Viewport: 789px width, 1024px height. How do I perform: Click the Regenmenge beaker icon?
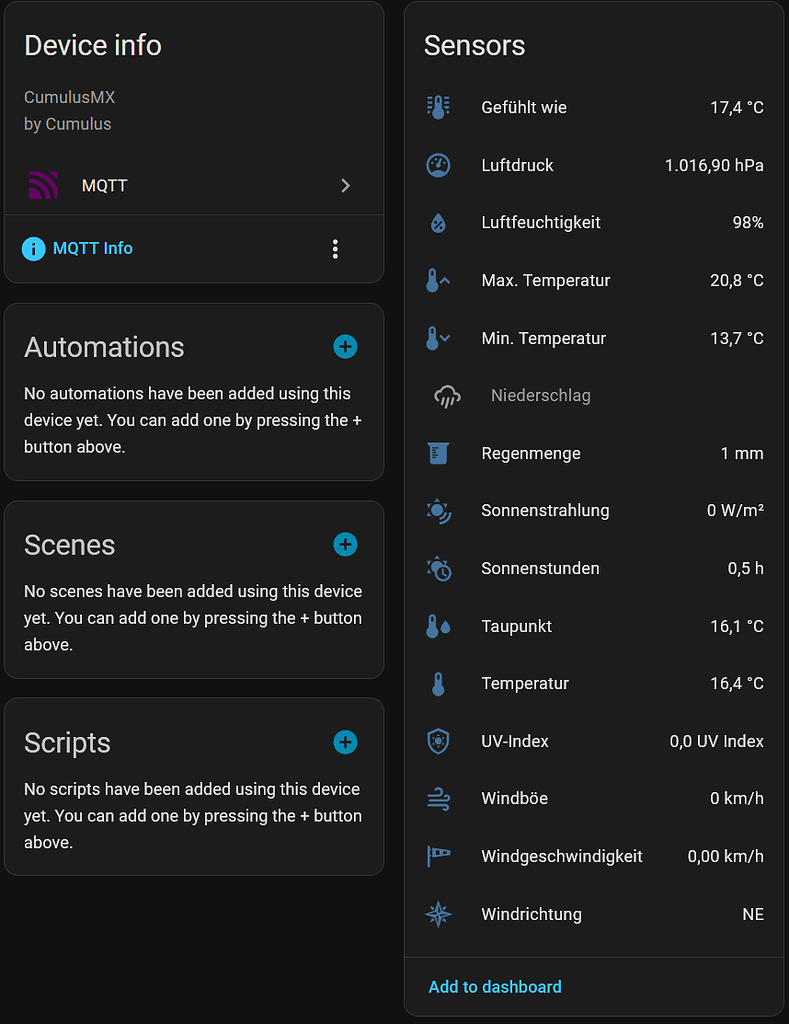point(438,453)
